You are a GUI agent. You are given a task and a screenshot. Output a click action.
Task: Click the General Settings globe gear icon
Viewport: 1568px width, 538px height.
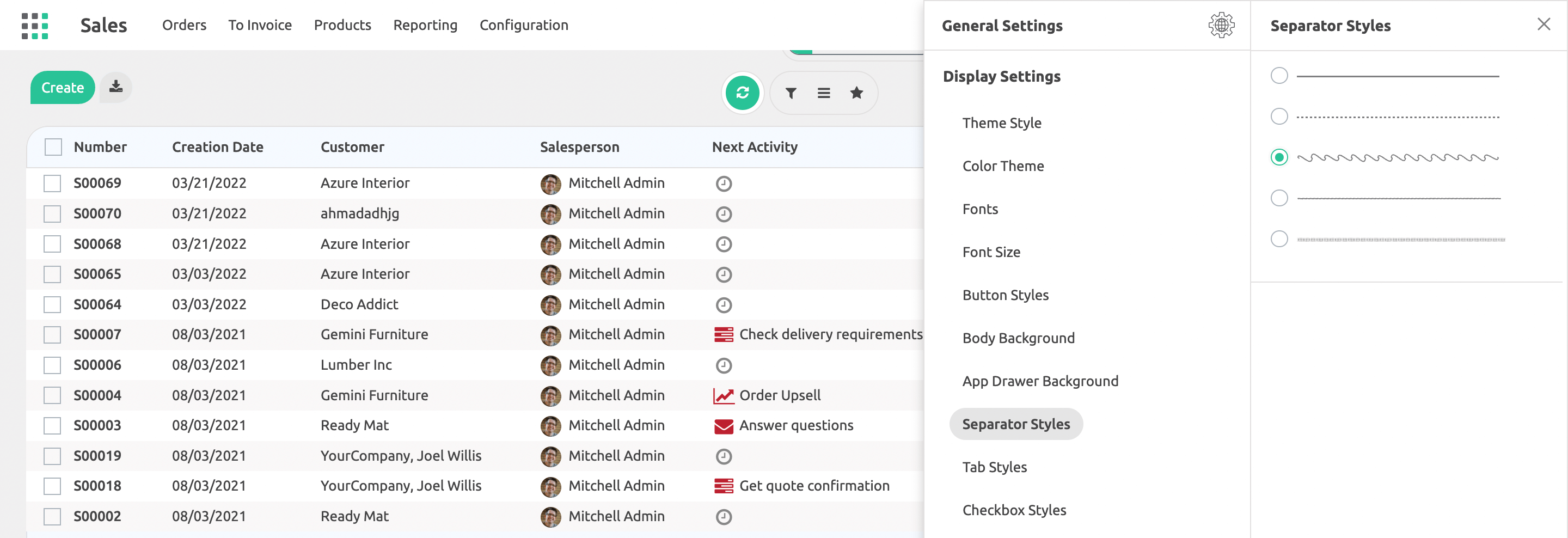[x=1221, y=26]
